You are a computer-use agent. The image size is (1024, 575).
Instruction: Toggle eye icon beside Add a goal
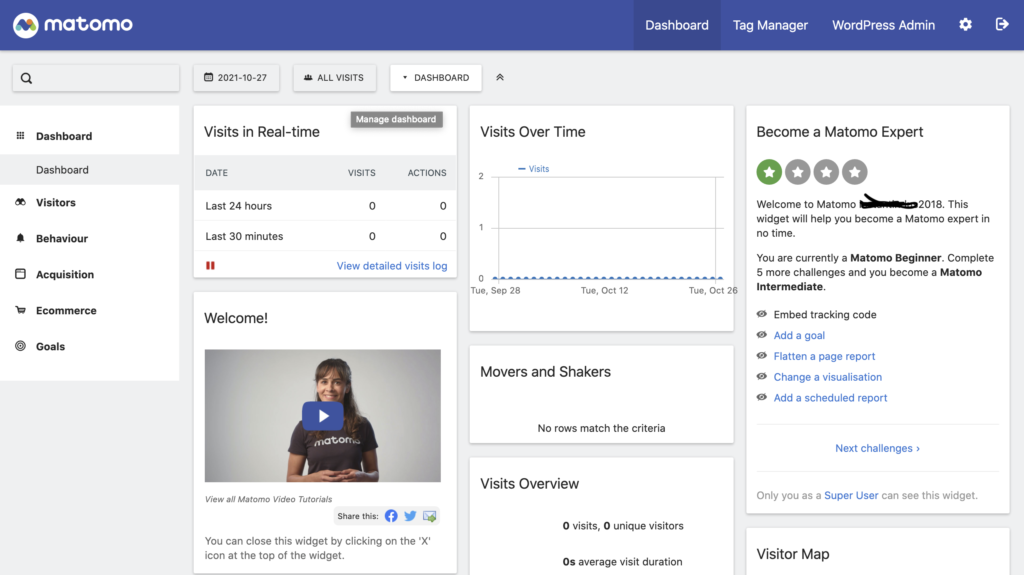click(761, 335)
